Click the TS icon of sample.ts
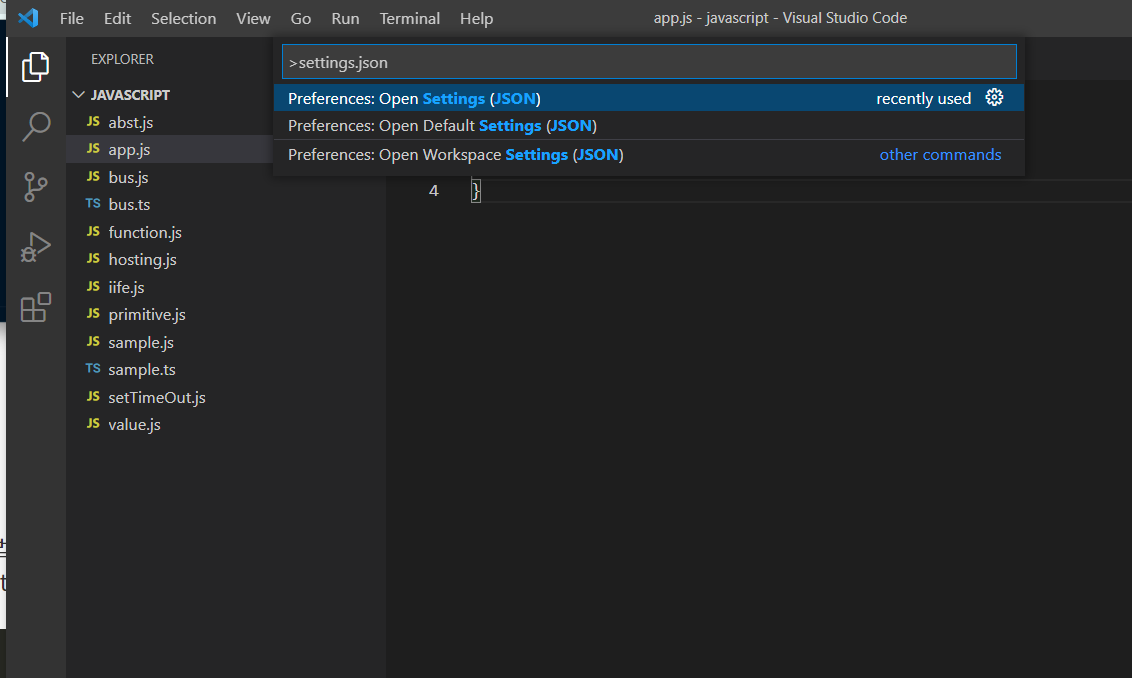The image size is (1132, 678). point(93,368)
